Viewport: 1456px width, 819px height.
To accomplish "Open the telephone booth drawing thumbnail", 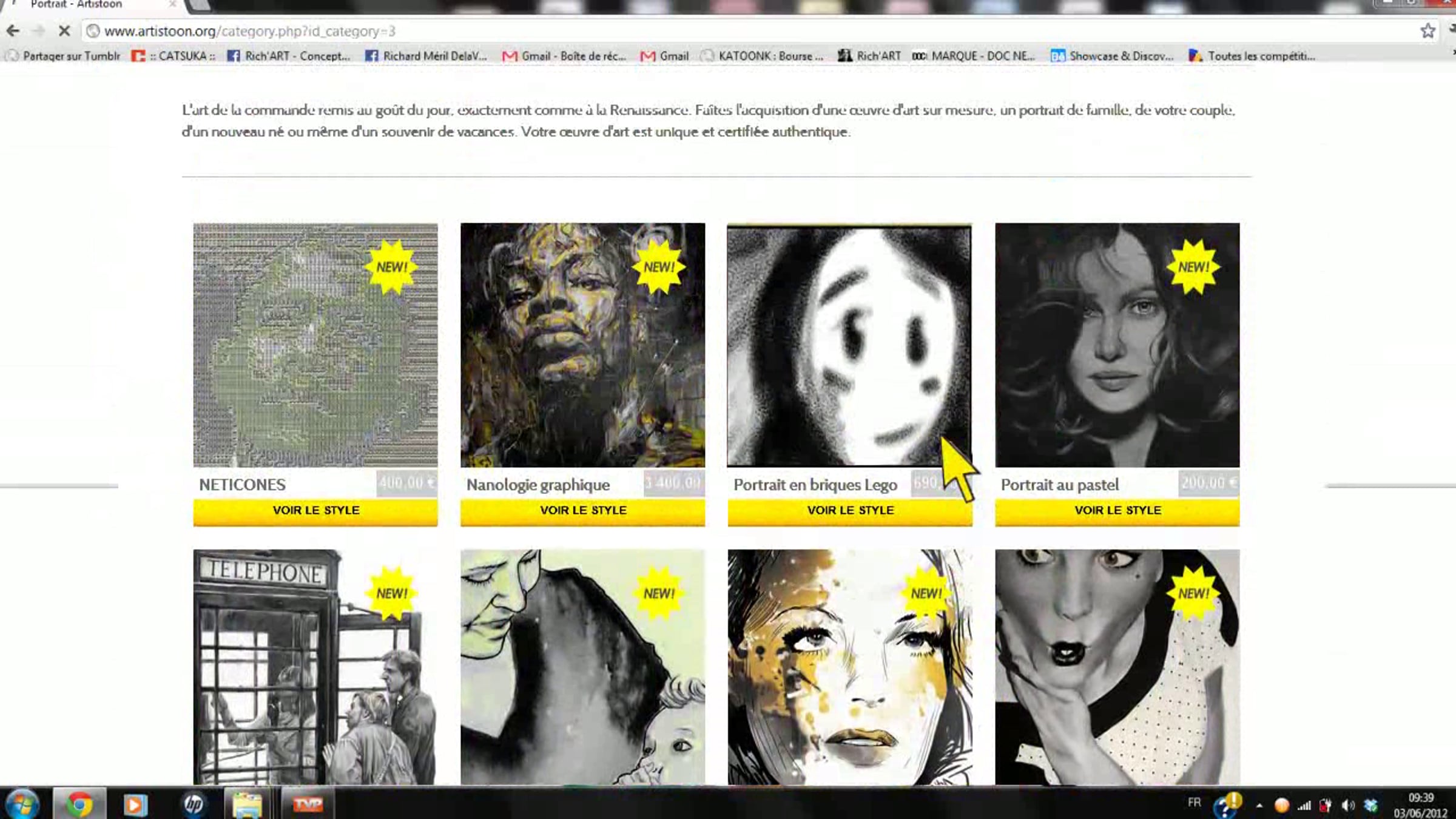I will [315, 667].
